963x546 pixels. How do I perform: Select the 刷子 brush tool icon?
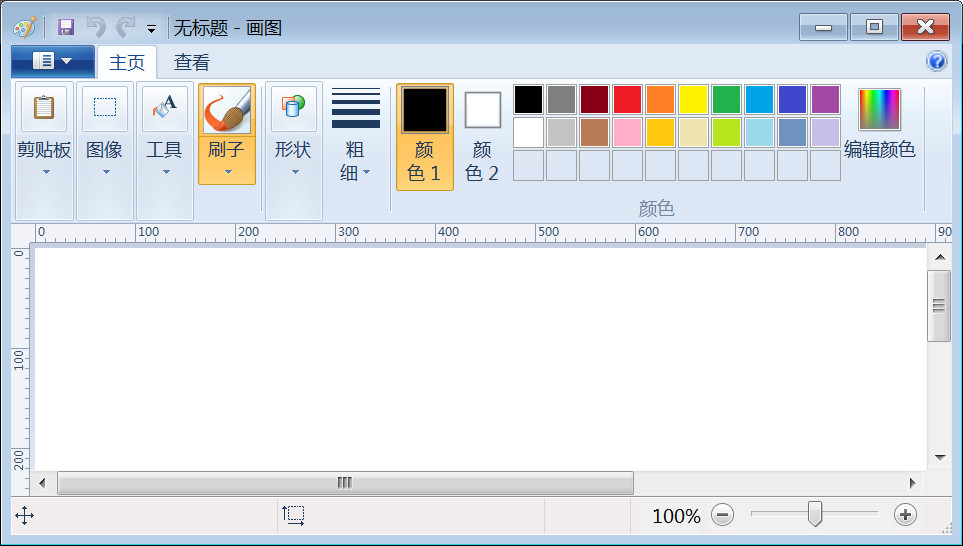pos(227,110)
